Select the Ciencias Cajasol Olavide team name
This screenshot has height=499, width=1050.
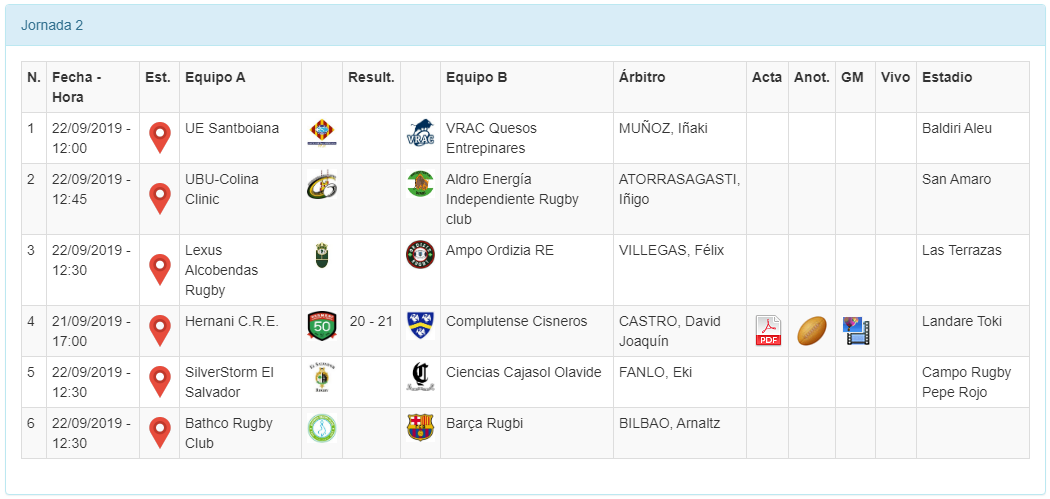pos(523,372)
